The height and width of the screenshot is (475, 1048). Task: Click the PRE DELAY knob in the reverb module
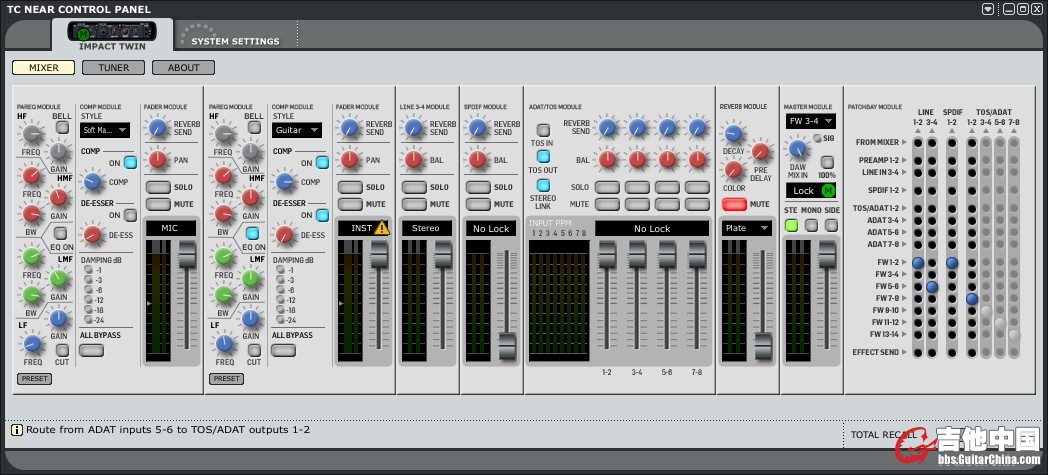point(761,152)
